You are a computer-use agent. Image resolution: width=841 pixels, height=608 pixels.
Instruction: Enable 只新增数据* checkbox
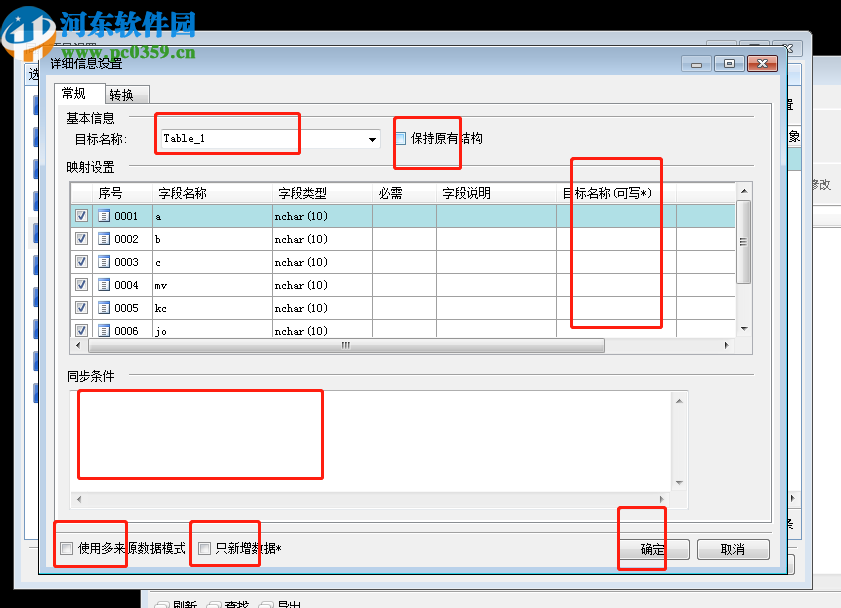tap(204, 548)
